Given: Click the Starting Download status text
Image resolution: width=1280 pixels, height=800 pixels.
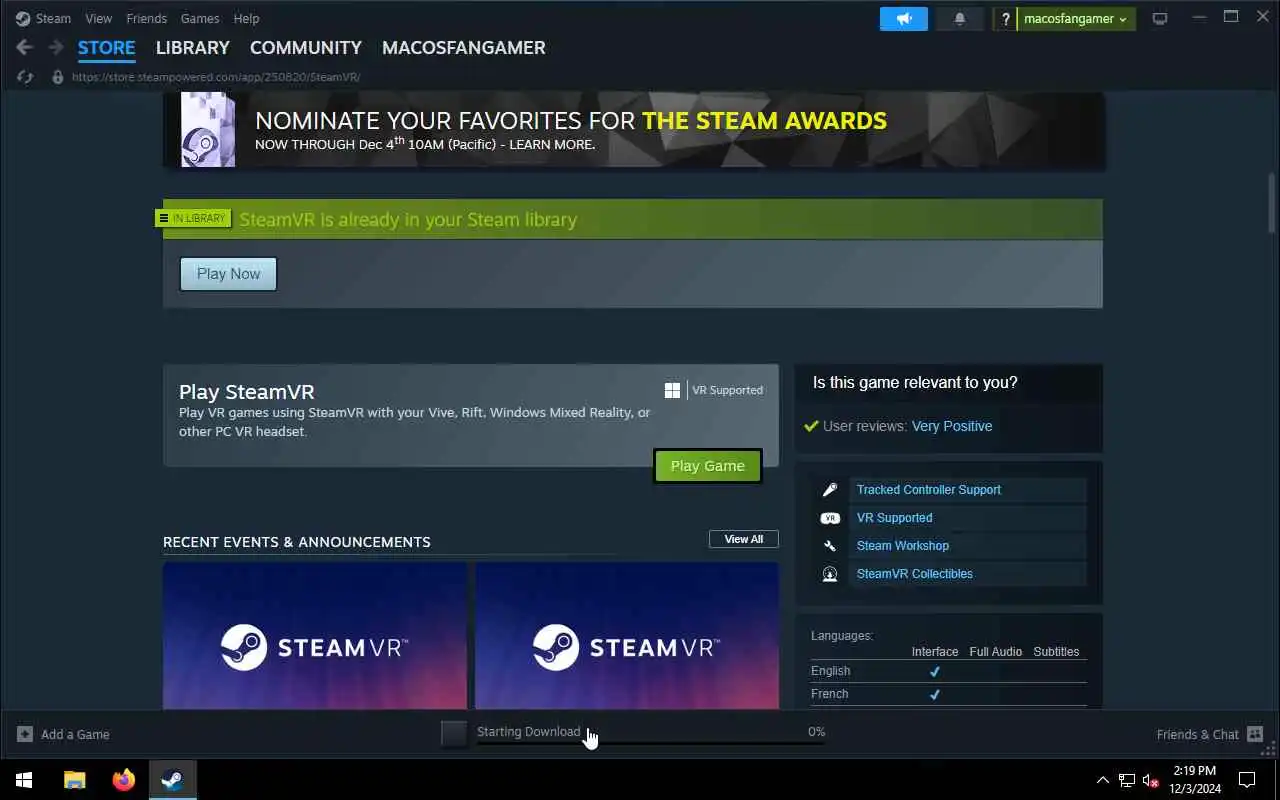Looking at the screenshot, I should 529,731.
